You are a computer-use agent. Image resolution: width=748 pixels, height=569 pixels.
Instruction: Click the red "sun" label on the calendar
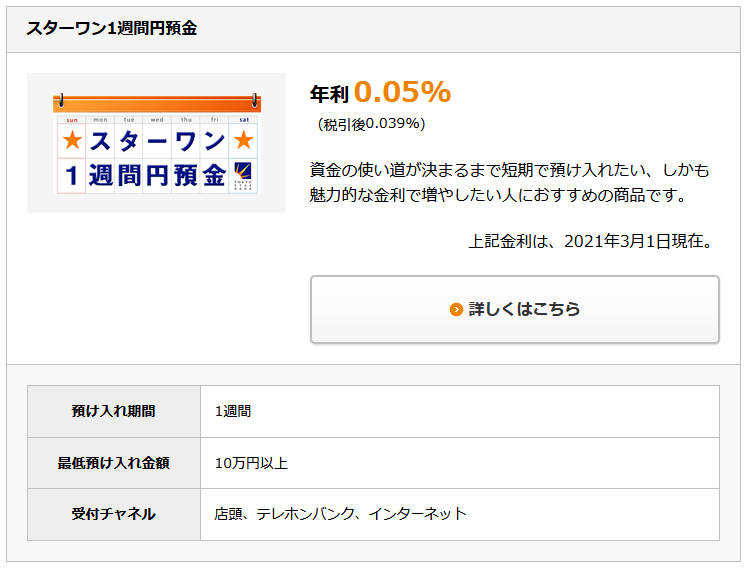[x=71, y=119]
